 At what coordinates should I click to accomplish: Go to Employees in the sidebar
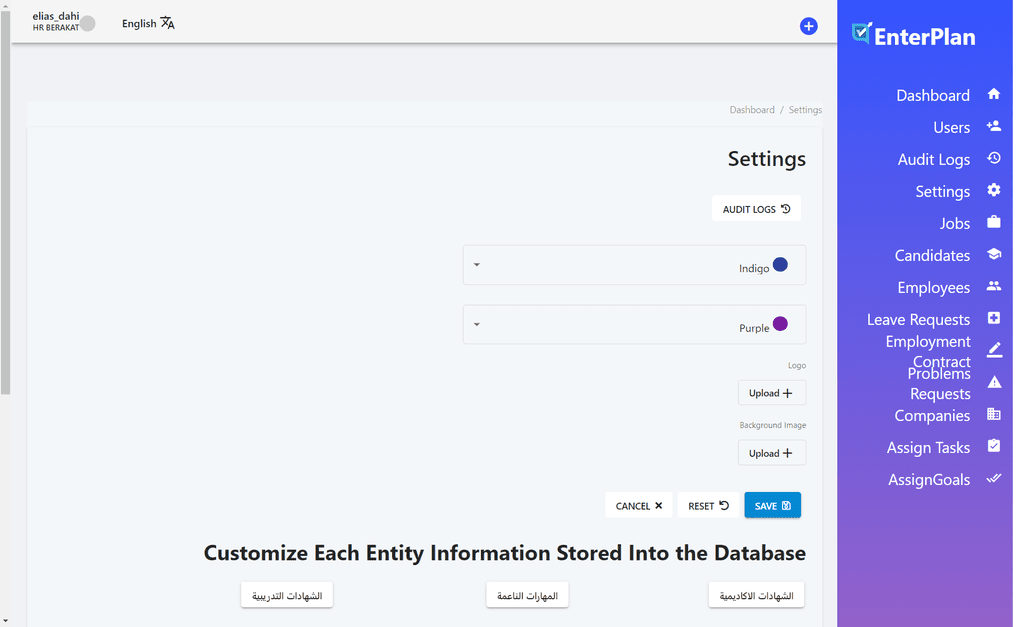(933, 287)
